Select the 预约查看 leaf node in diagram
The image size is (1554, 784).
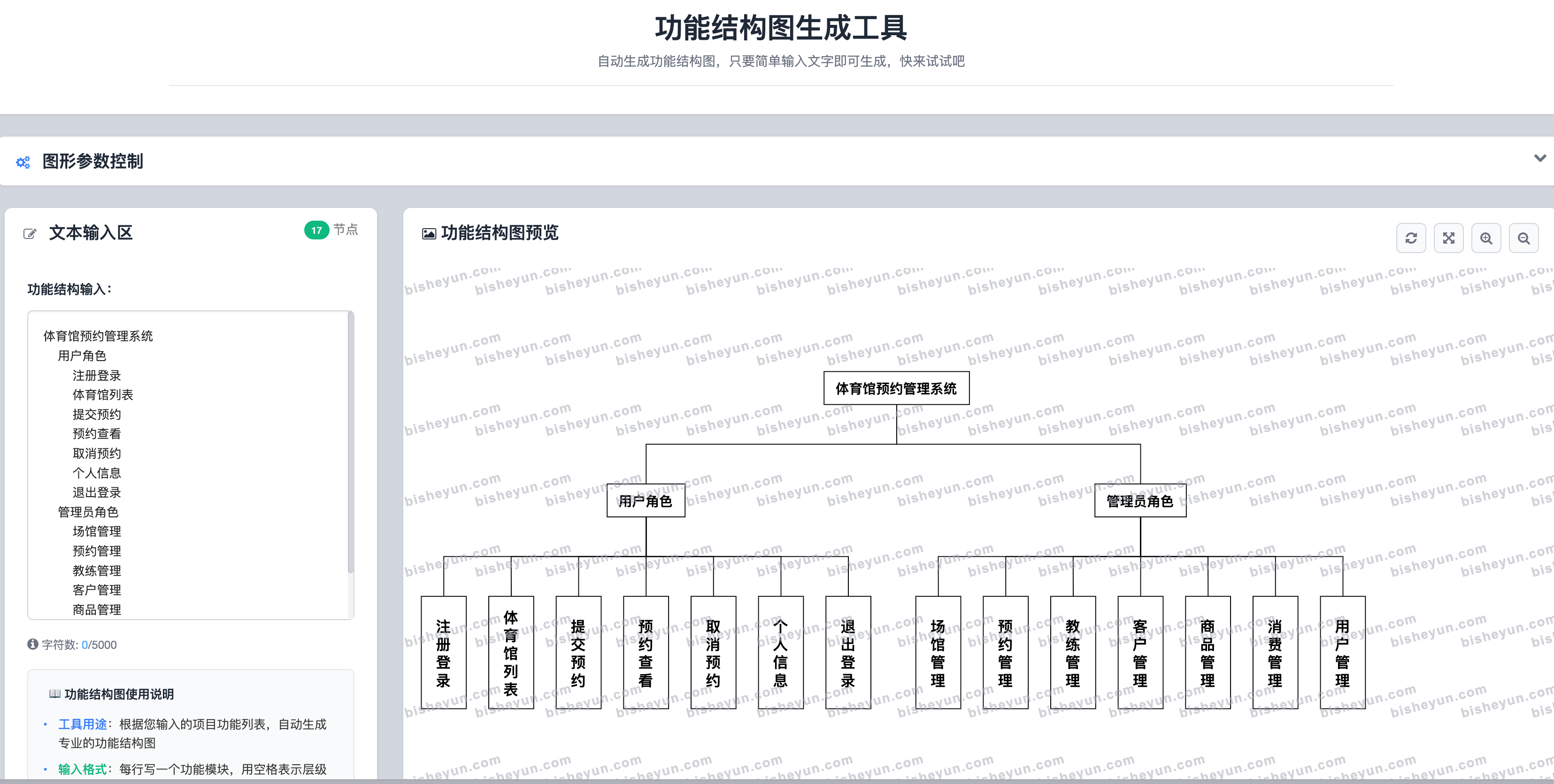point(646,653)
